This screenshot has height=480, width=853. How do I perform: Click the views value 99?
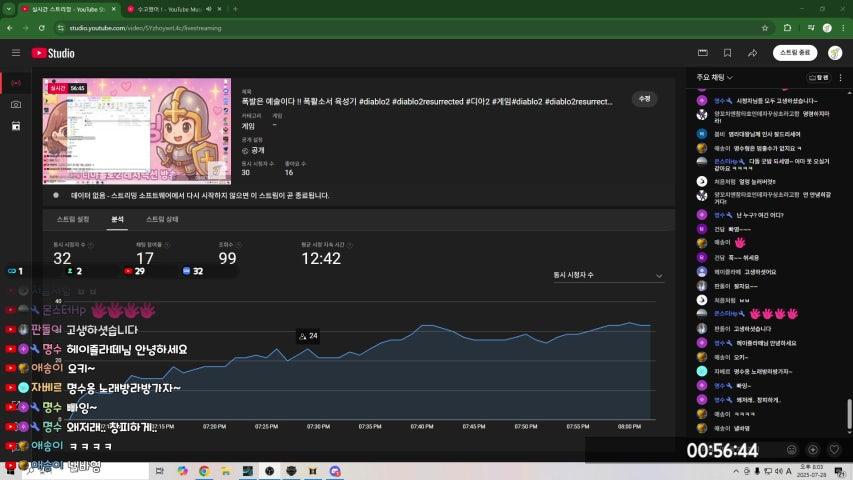(227, 259)
